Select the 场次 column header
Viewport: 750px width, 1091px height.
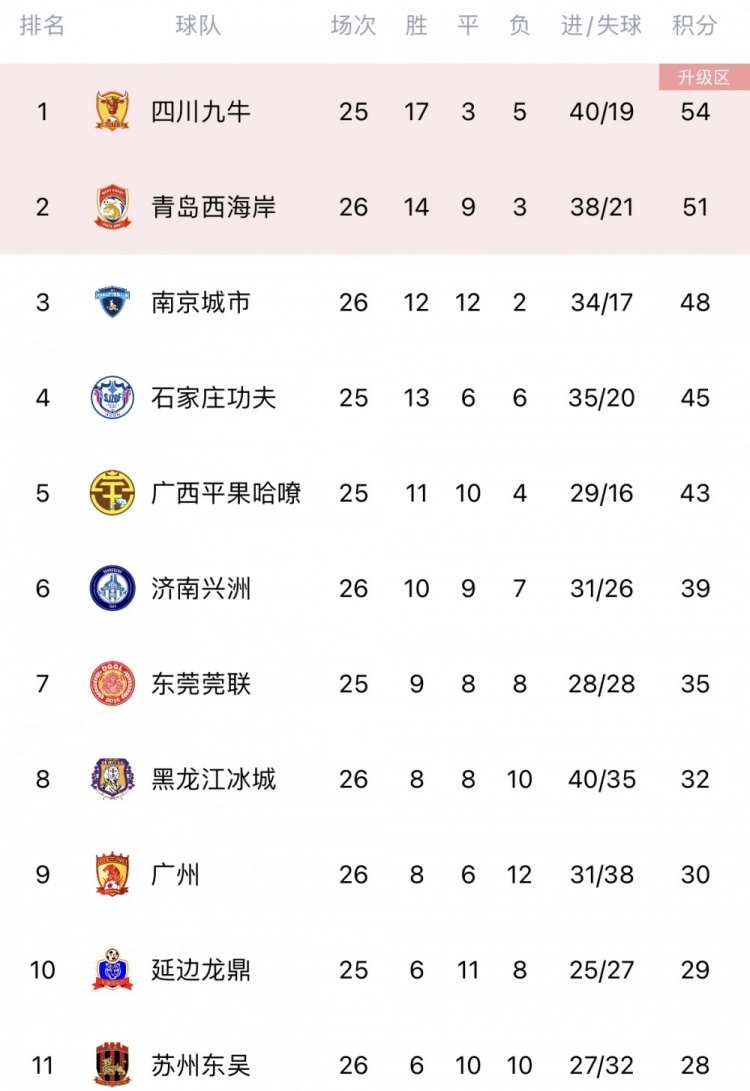[353, 26]
